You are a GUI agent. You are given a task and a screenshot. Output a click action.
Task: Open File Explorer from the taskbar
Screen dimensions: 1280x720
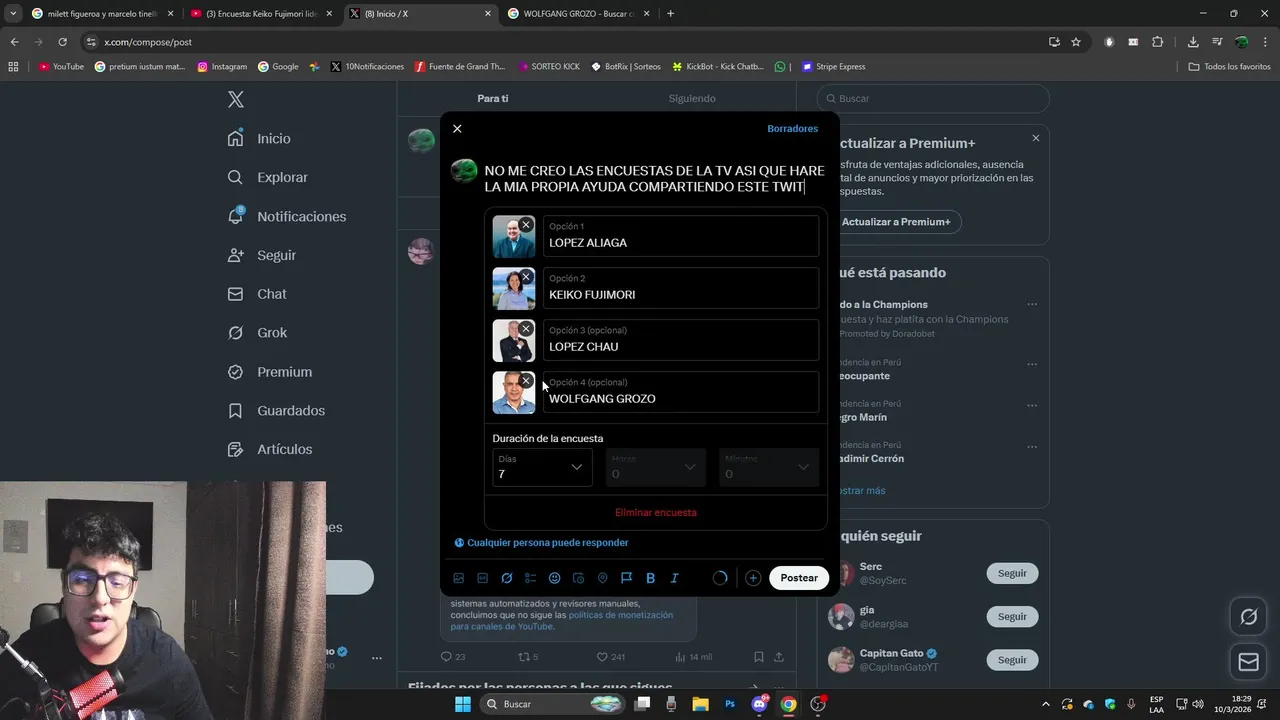[700, 704]
